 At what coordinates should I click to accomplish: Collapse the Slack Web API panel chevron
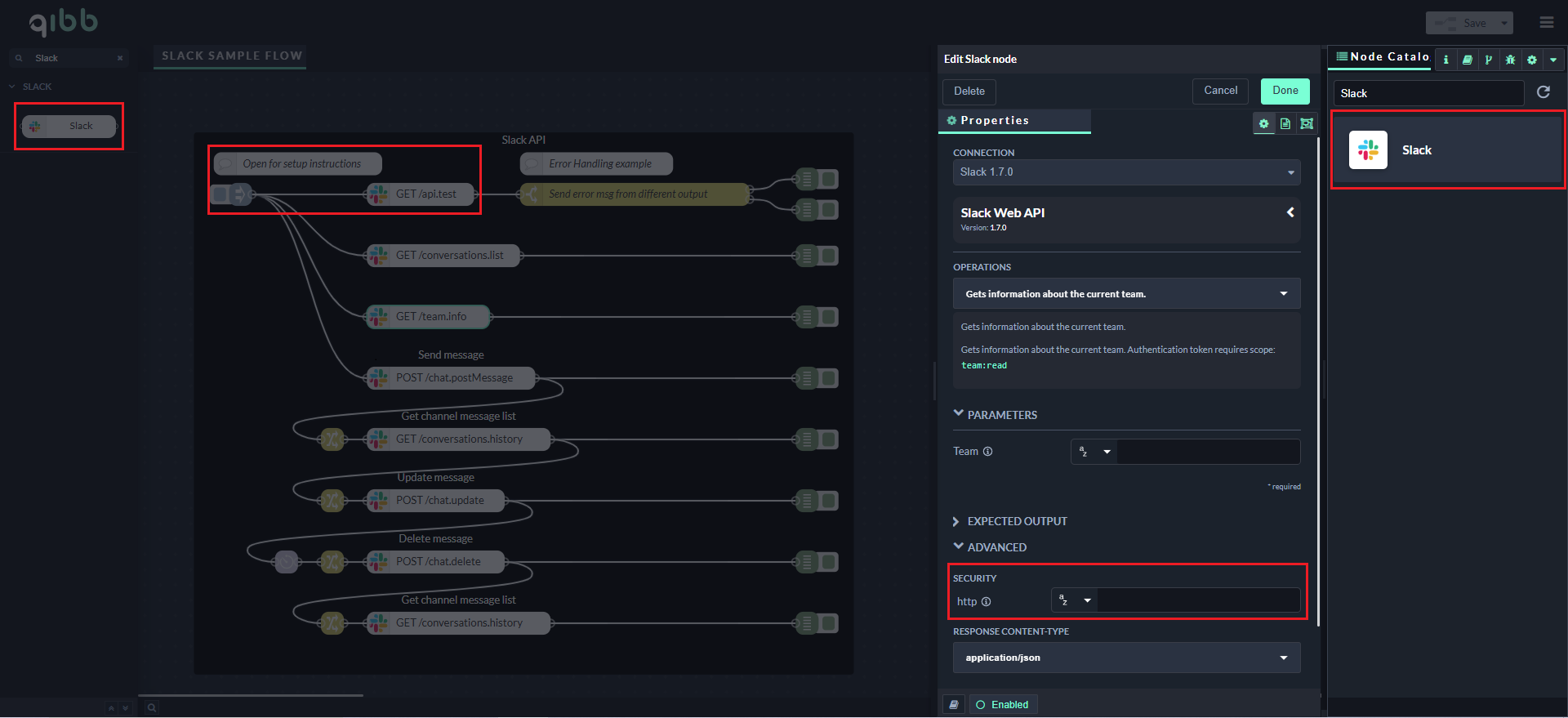point(1290,212)
